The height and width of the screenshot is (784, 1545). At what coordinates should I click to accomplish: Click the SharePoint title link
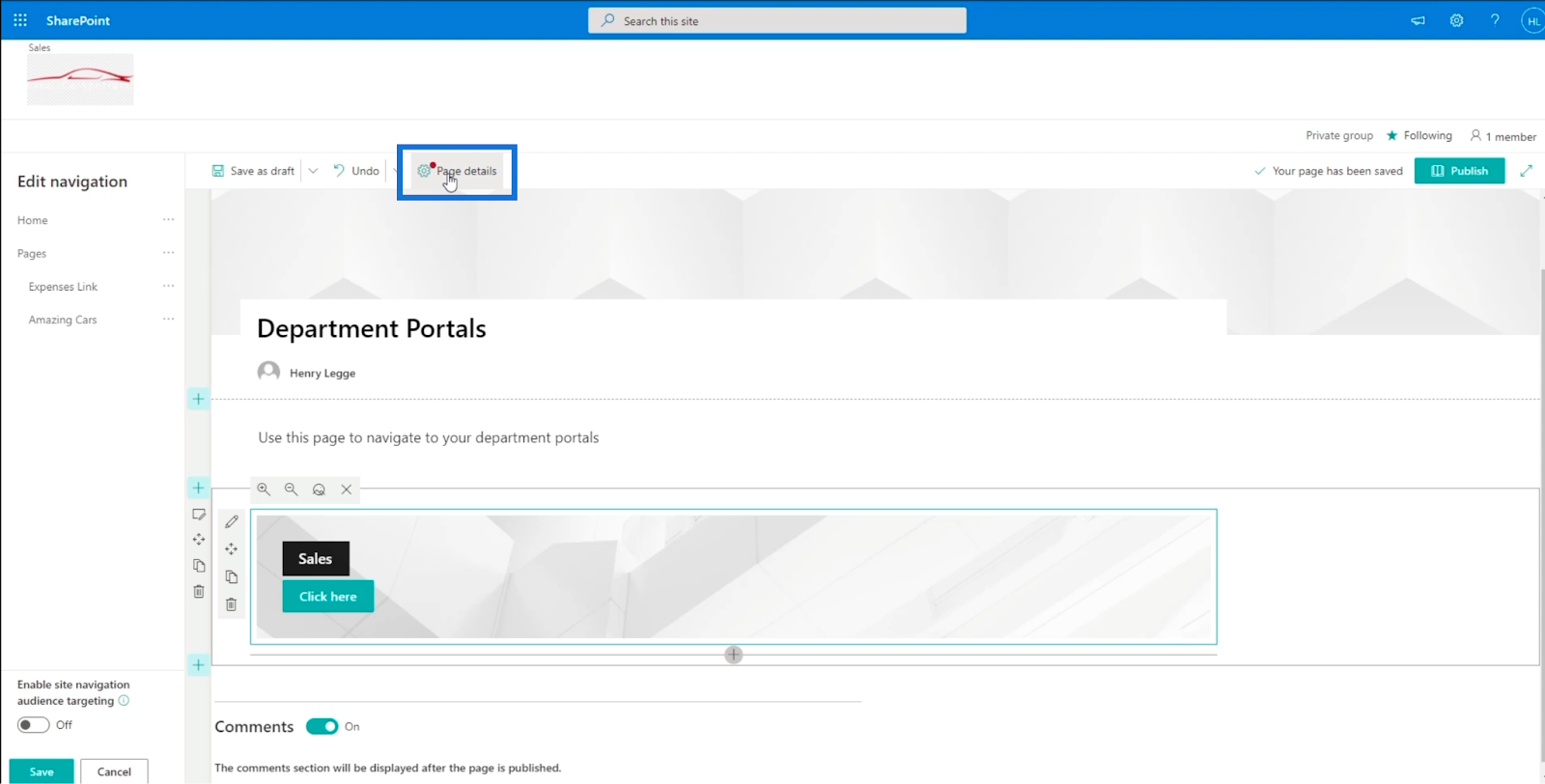78,20
